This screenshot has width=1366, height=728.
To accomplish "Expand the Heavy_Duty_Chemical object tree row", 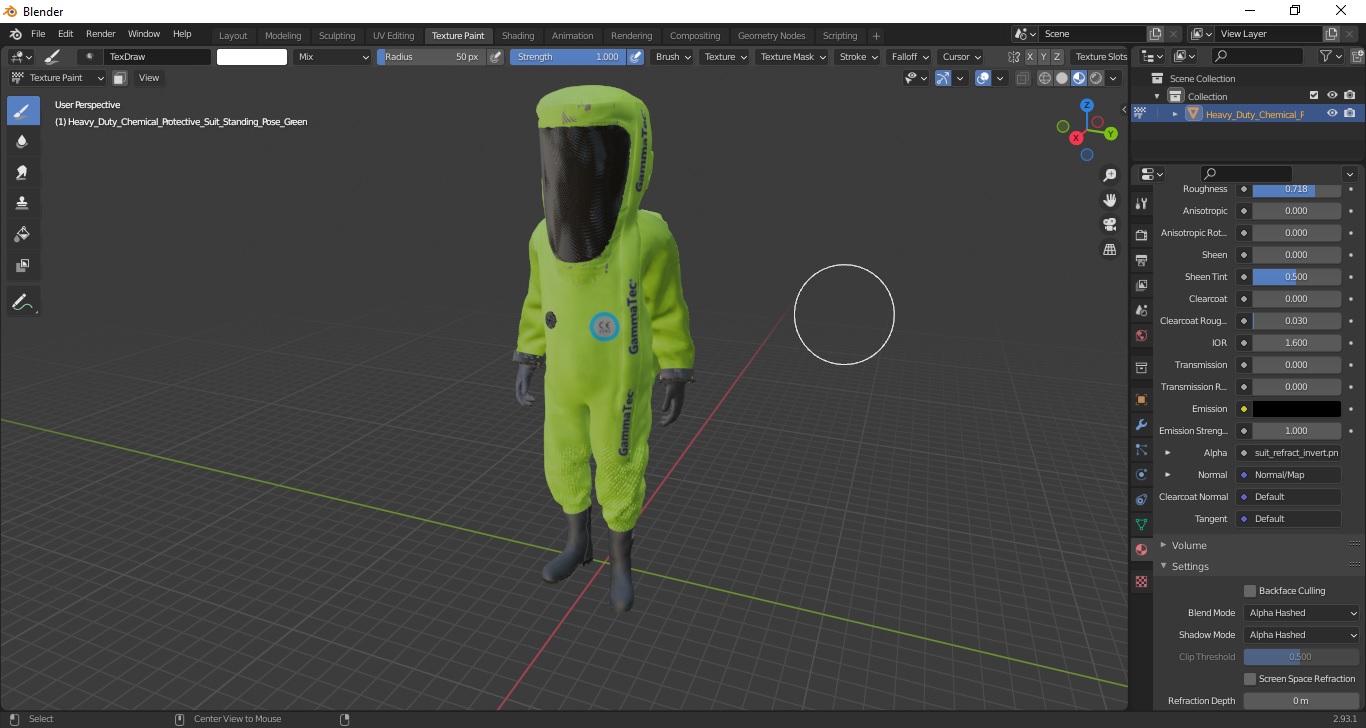I will pyautogui.click(x=1175, y=114).
